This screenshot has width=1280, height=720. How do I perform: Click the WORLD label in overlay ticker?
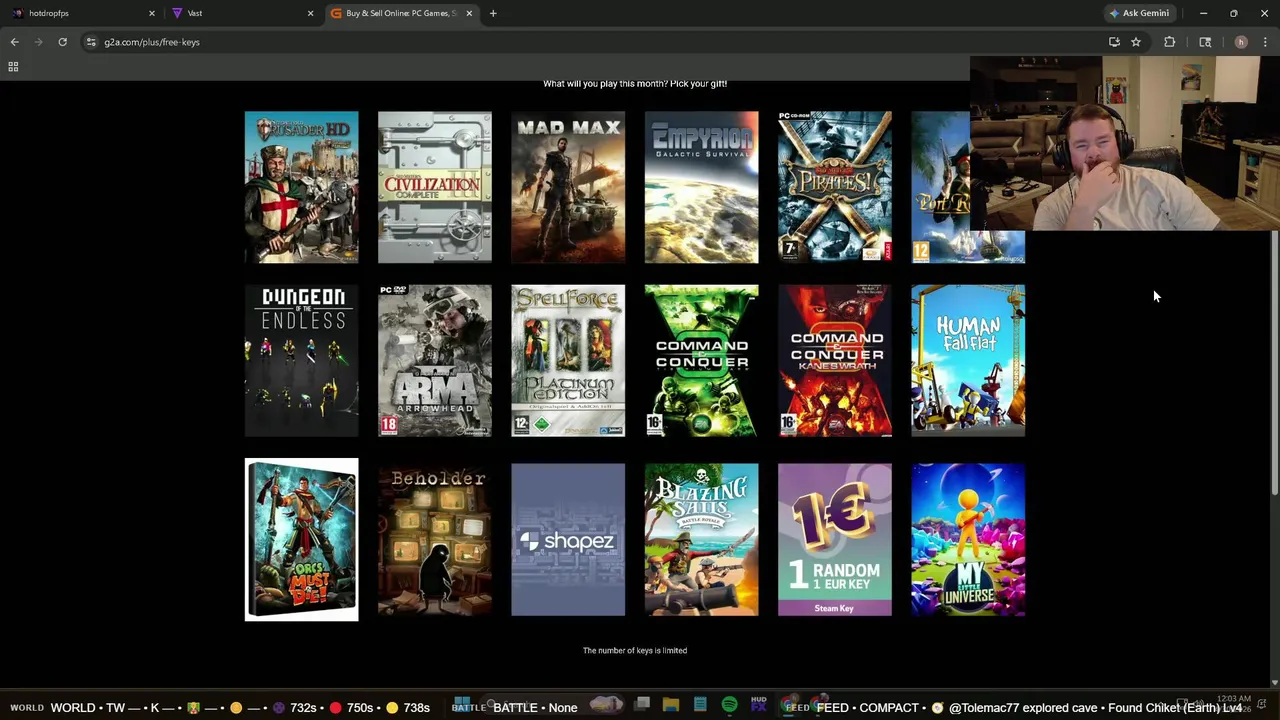coord(27,708)
